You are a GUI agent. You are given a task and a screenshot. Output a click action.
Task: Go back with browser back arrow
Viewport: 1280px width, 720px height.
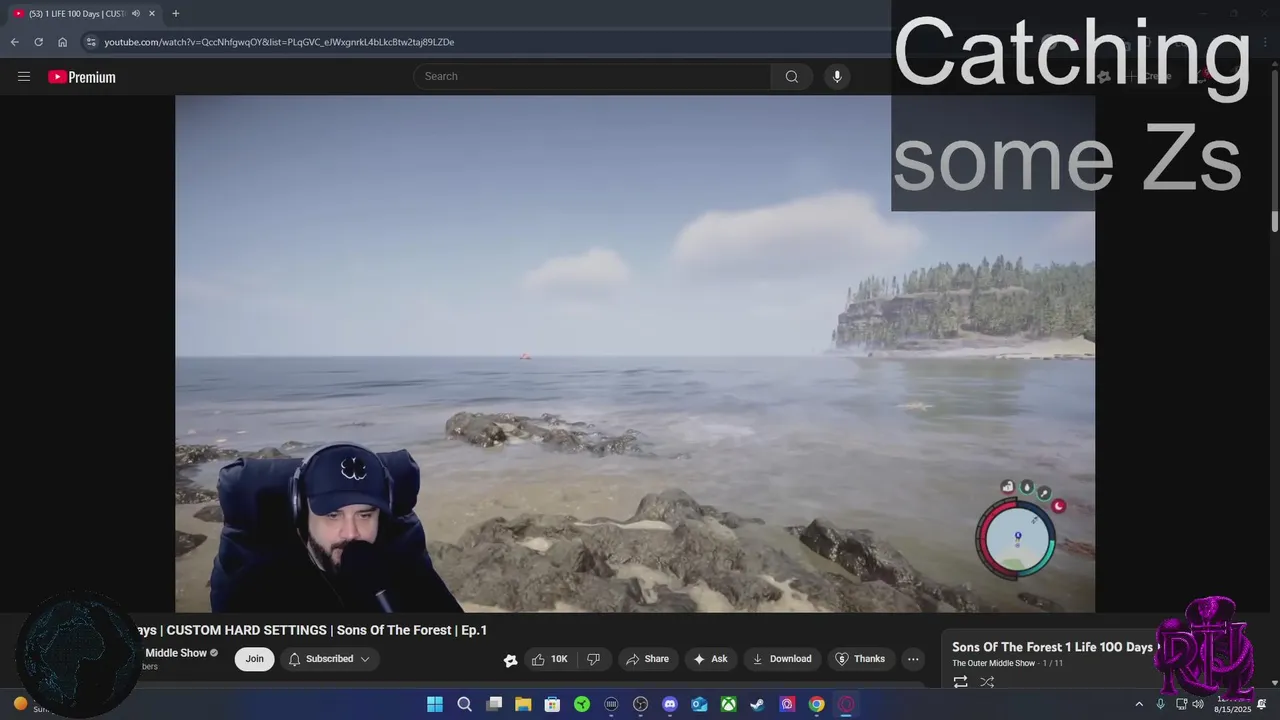[14, 42]
